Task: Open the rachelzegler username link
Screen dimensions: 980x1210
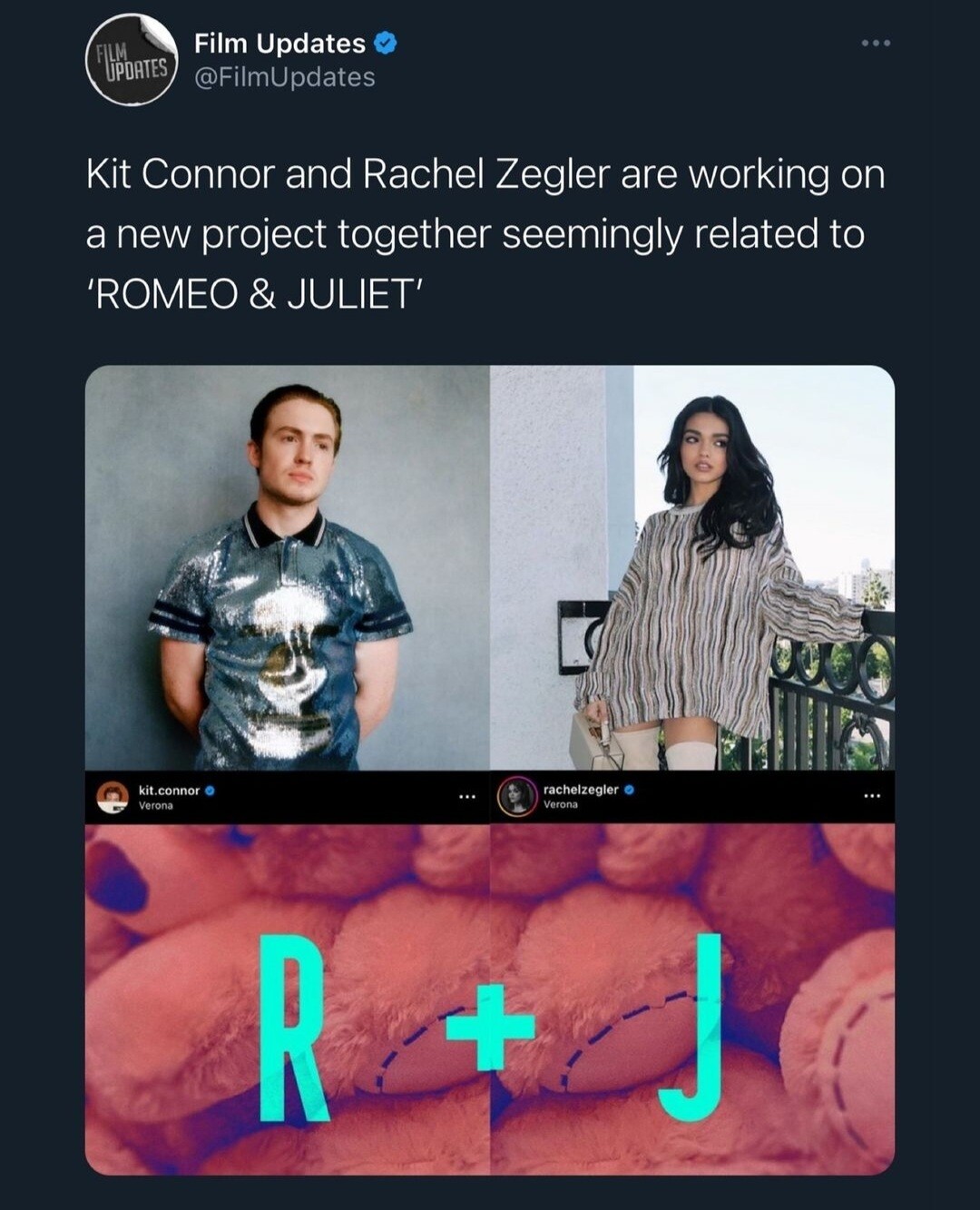Action: tap(581, 789)
